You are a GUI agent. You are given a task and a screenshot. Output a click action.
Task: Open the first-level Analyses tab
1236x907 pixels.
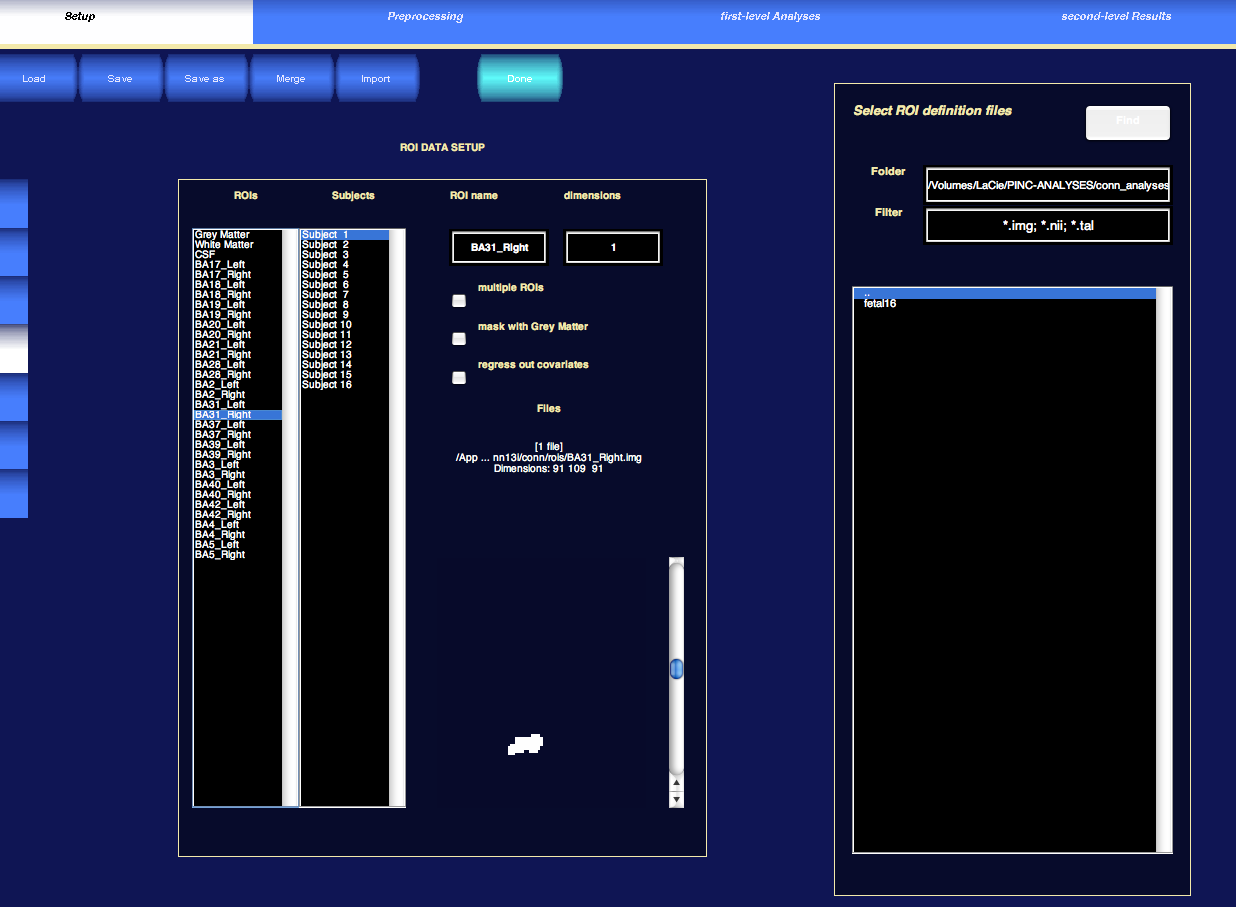pyautogui.click(x=770, y=17)
